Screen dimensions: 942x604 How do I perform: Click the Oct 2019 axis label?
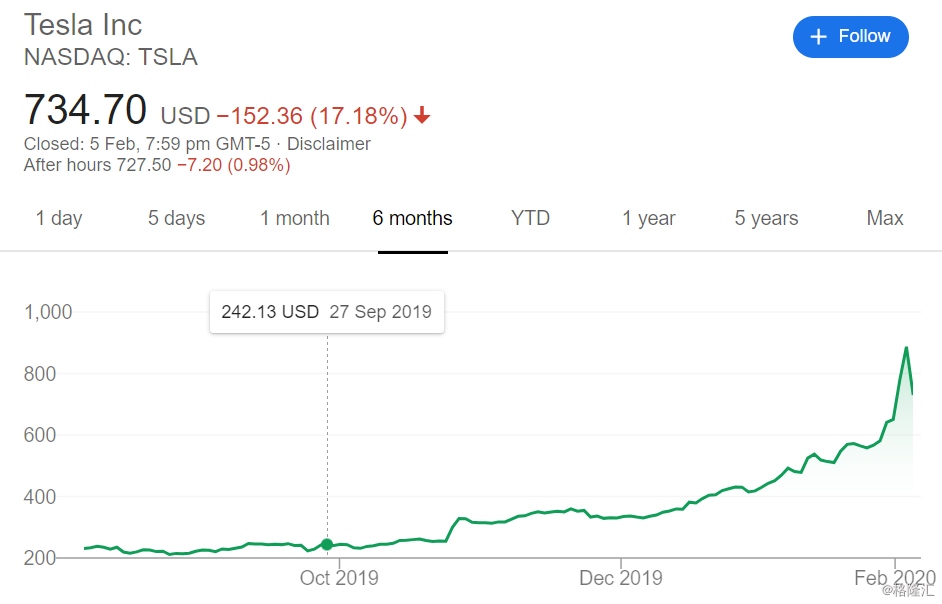point(339,578)
